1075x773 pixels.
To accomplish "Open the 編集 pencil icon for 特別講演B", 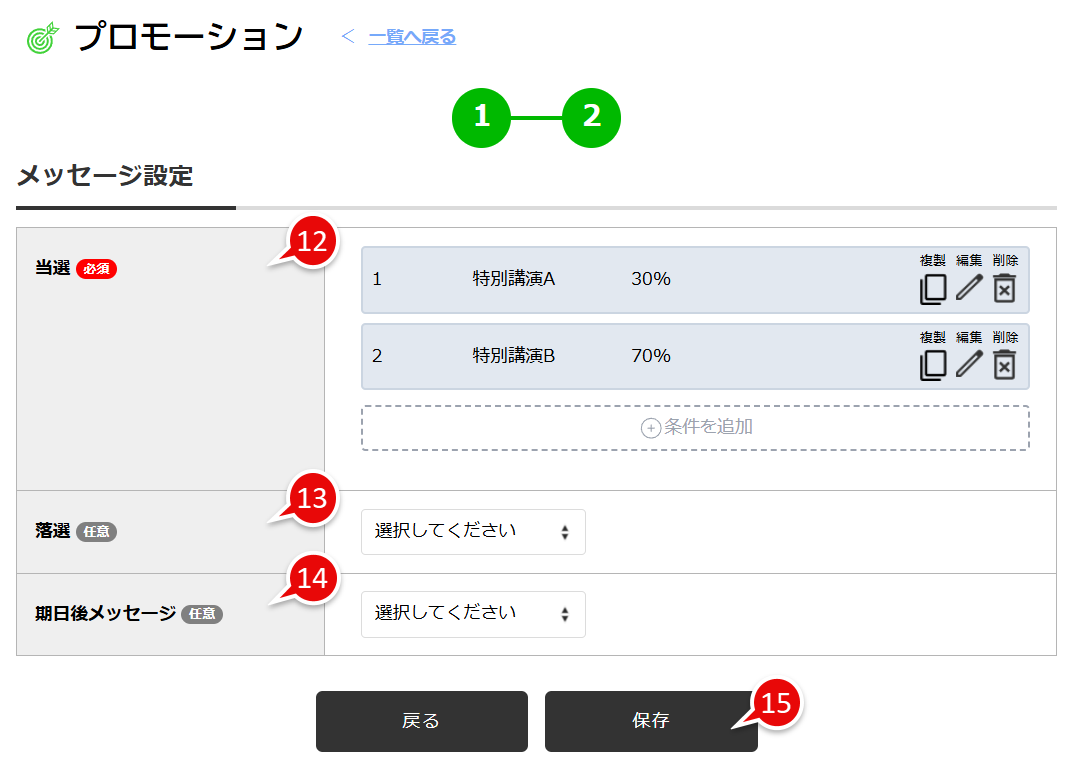I will click(968, 366).
